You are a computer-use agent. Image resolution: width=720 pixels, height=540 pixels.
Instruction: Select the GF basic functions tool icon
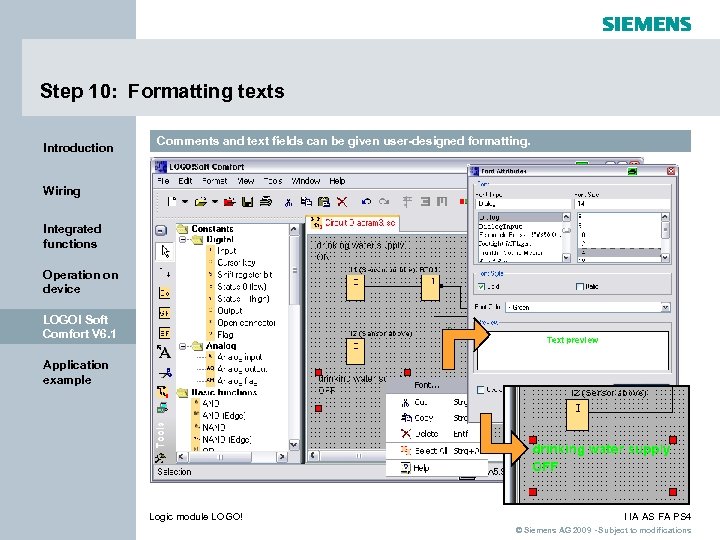pyautogui.click(x=164, y=313)
